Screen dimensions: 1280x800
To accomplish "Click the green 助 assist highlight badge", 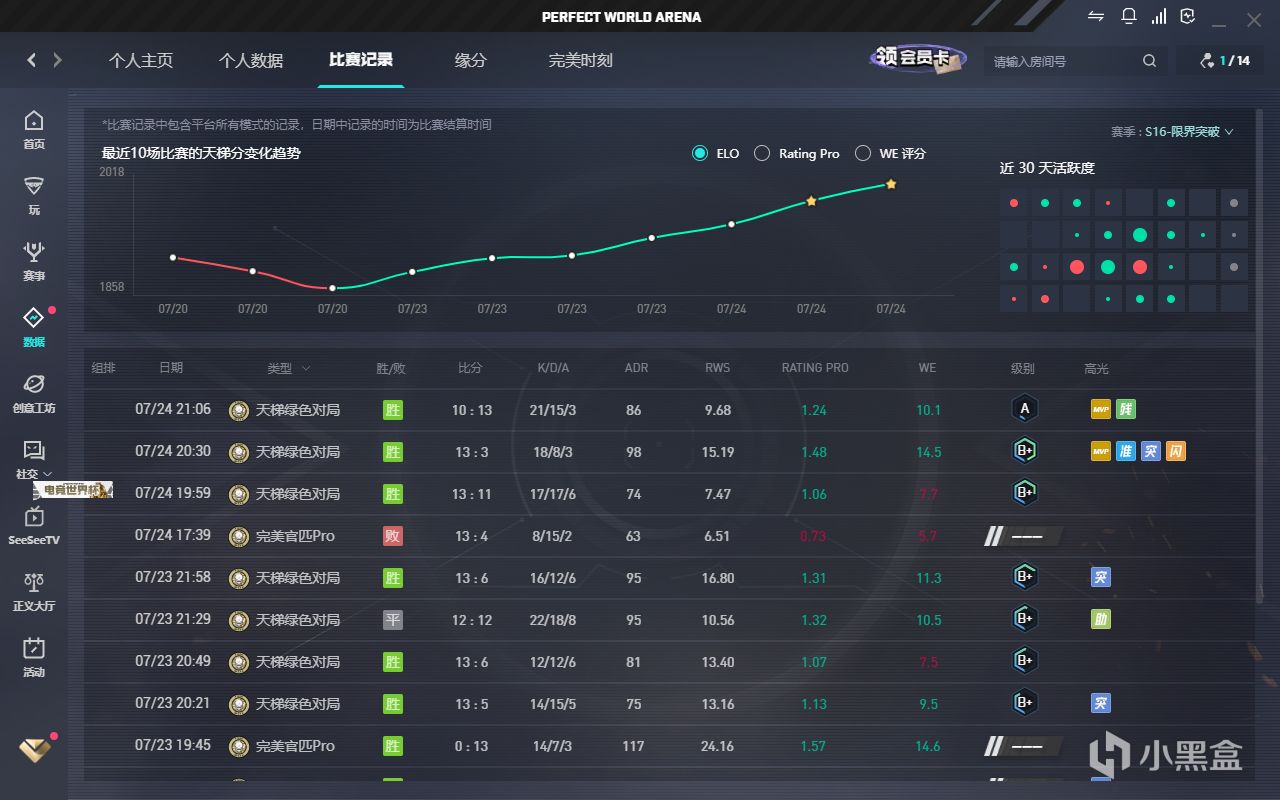I will pos(1101,619).
